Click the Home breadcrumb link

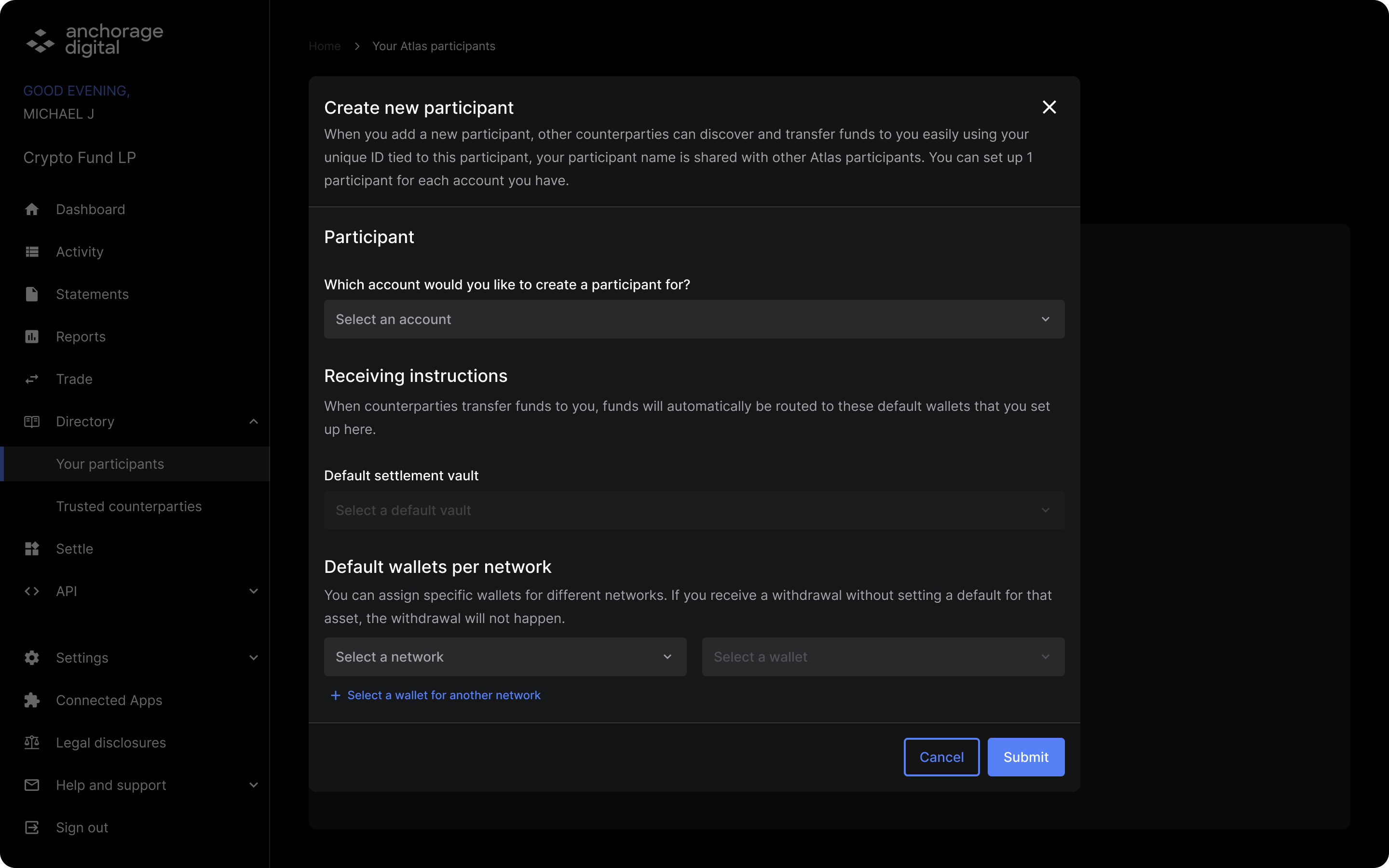pos(324,46)
